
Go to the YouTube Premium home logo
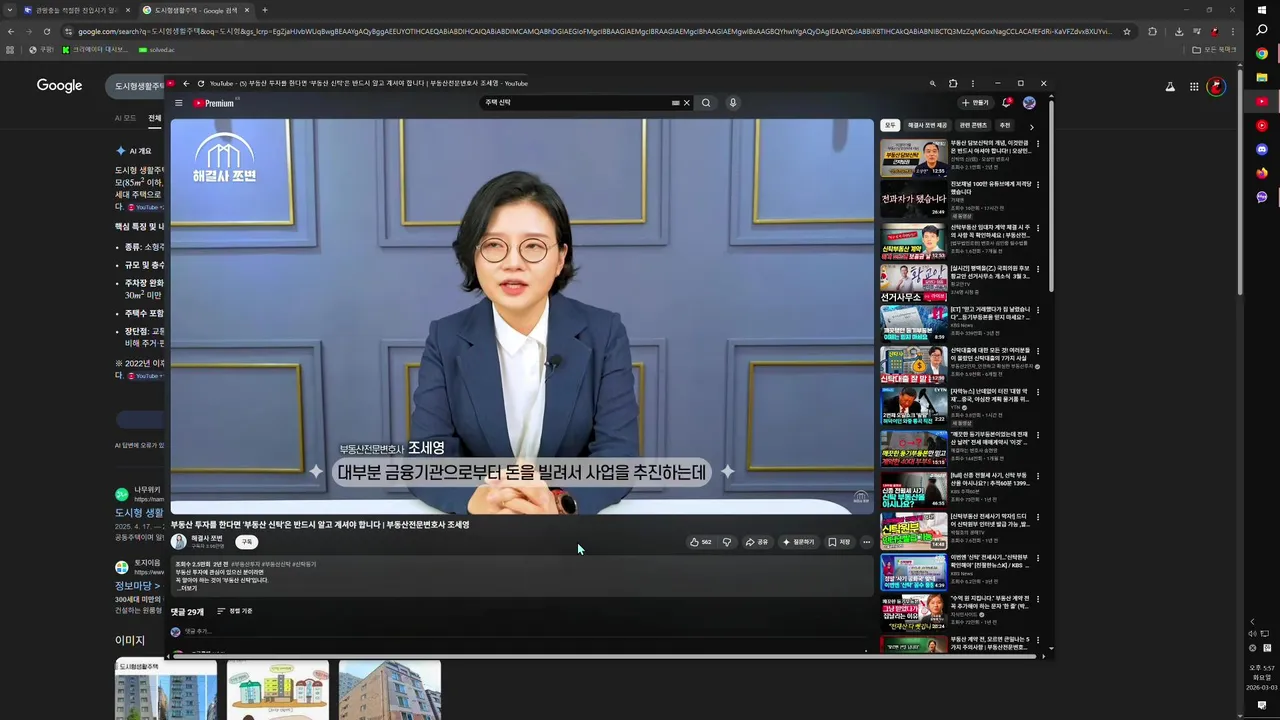215,103
